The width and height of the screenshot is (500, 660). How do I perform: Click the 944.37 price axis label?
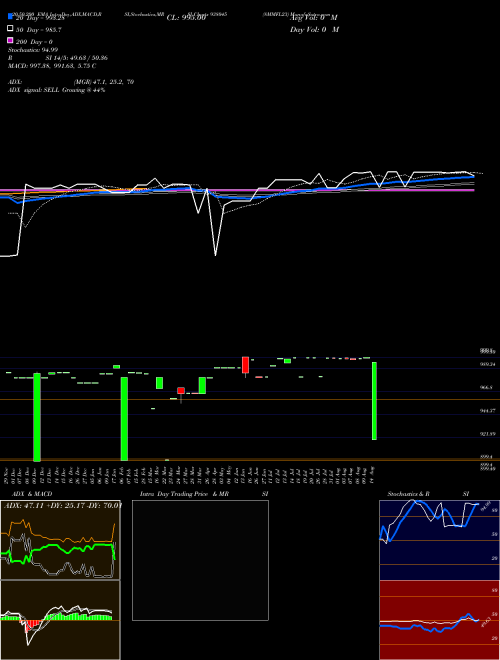tap(488, 410)
